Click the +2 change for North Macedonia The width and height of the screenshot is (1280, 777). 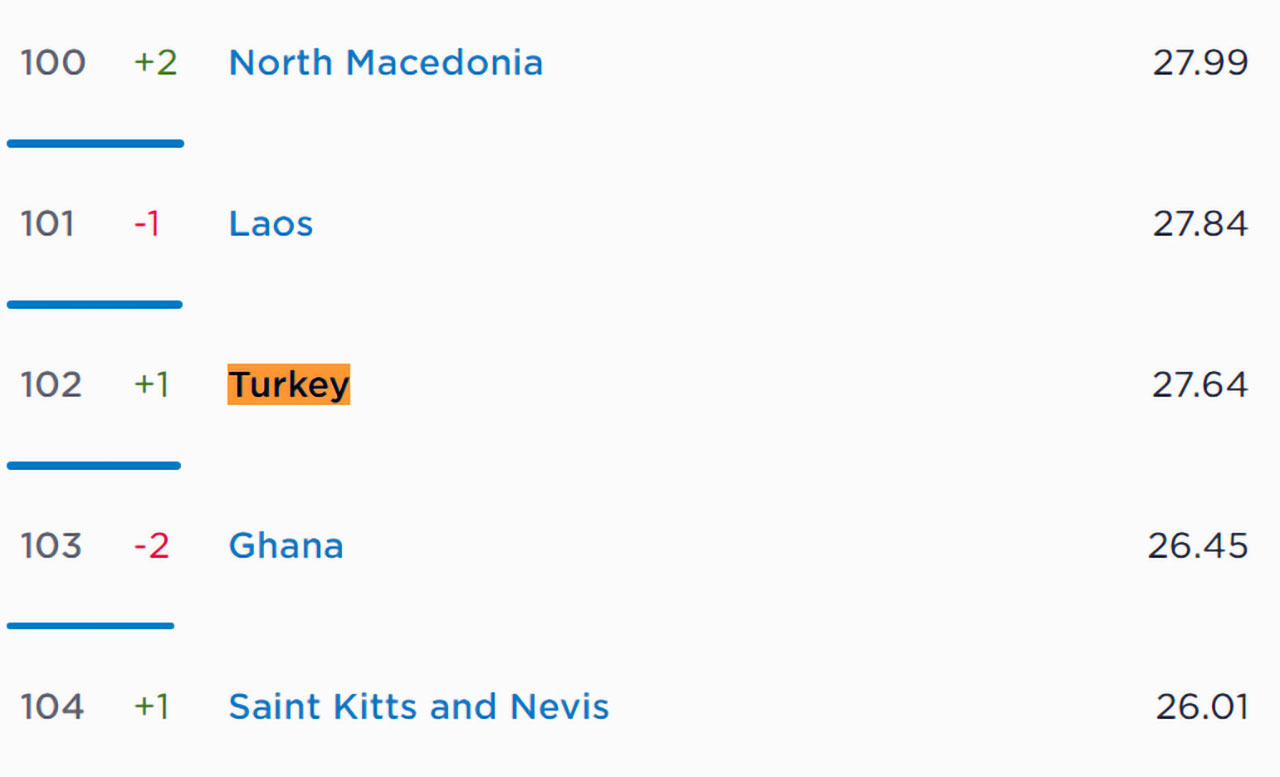155,63
